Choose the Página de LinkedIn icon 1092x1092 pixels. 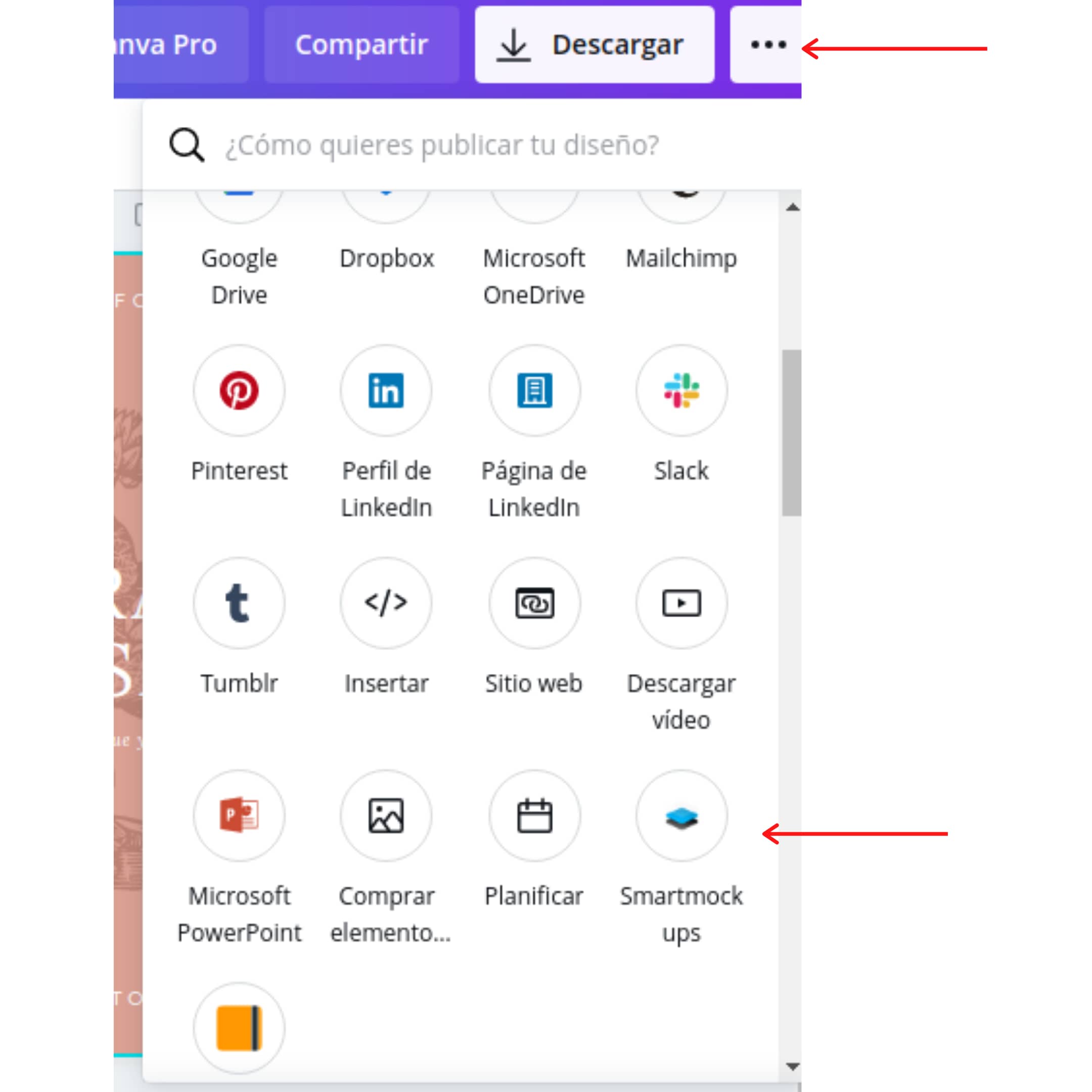point(534,391)
